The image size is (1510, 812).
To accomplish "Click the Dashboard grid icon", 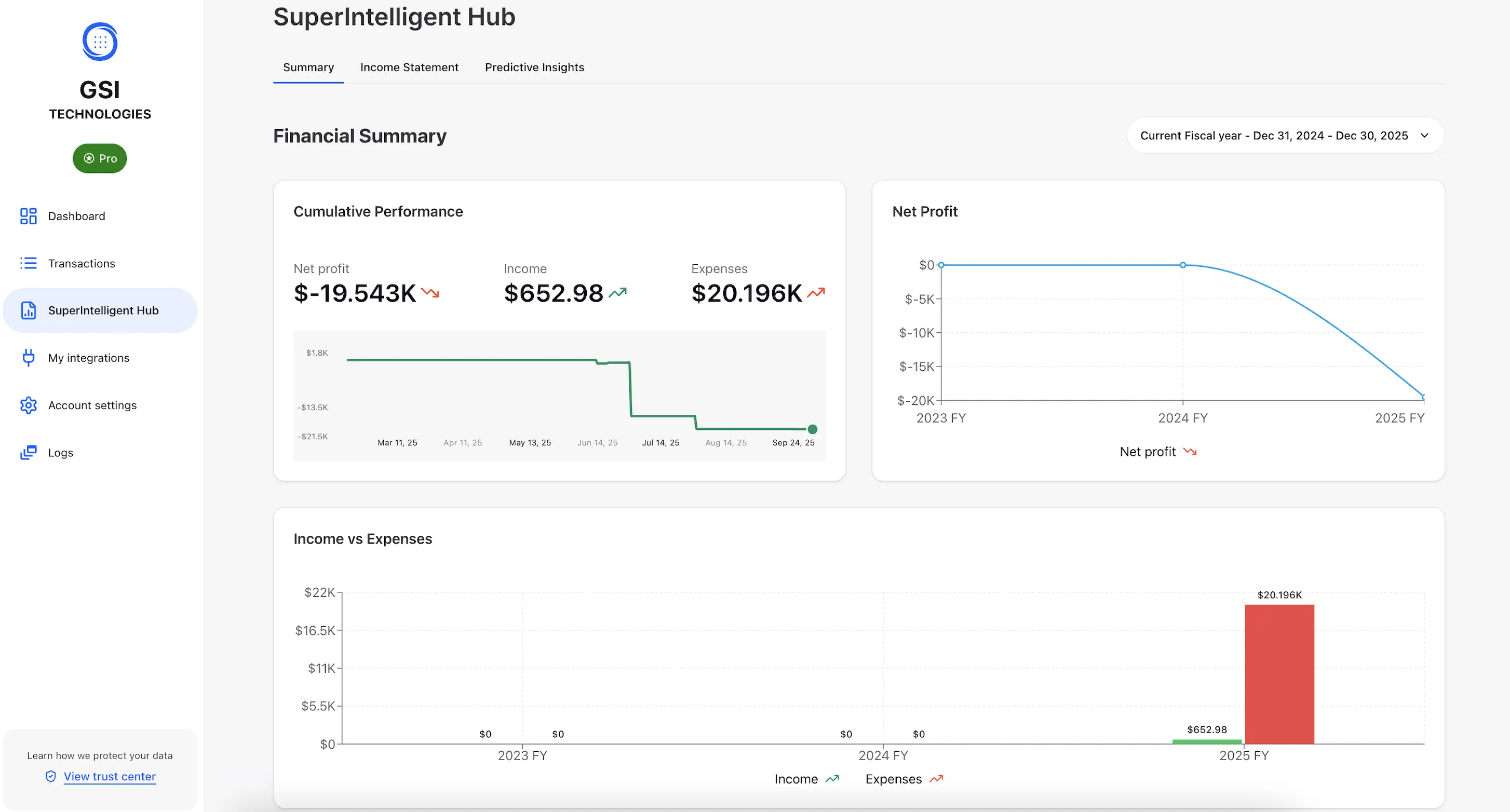I will [x=28, y=216].
